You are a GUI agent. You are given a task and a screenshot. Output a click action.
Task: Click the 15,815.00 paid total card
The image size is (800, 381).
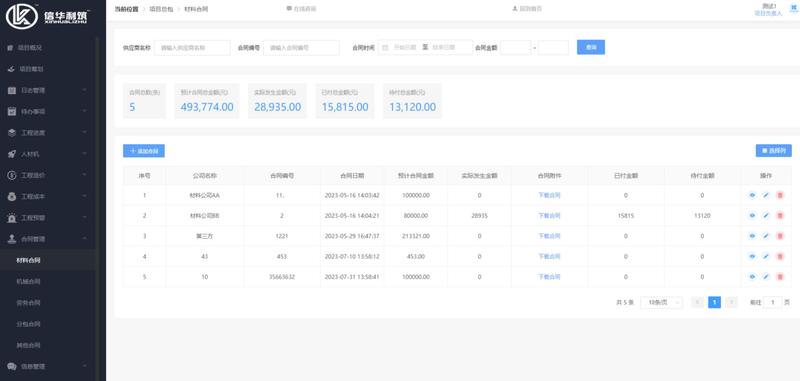click(x=345, y=101)
